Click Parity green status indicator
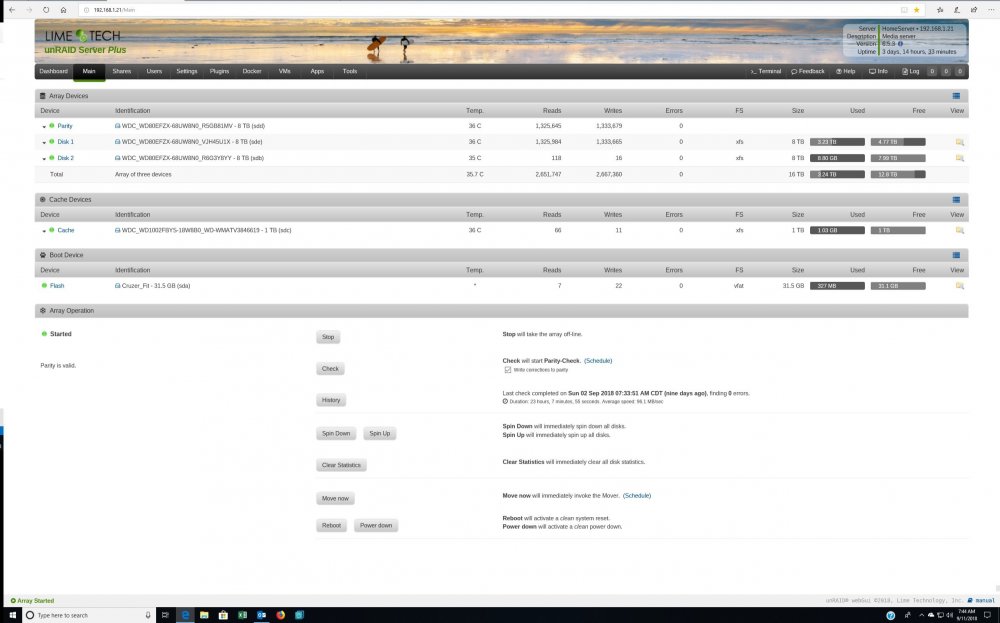The width and height of the screenshot is (1000, 623). click(52, 126)
